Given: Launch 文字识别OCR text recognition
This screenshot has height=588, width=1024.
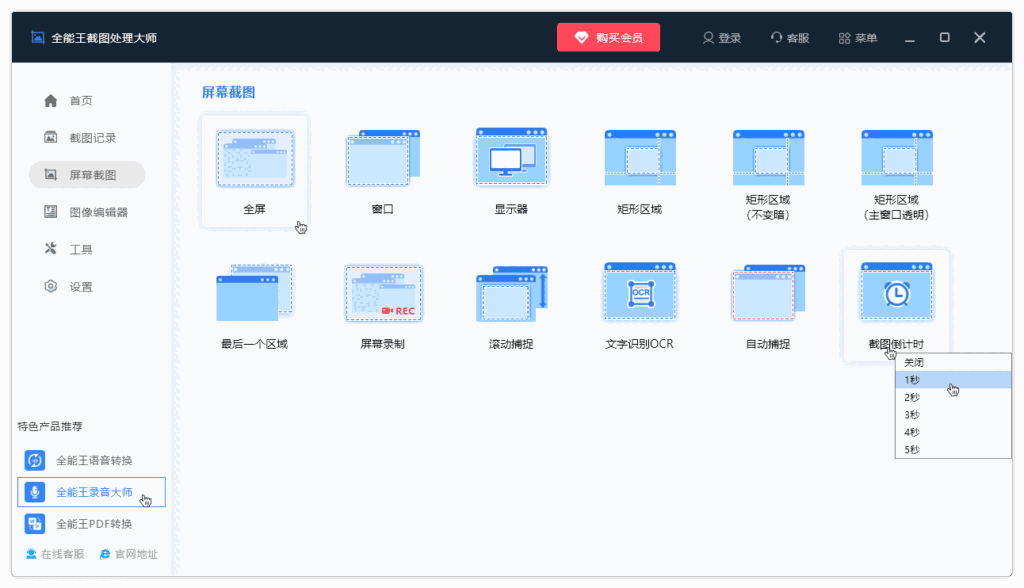Looking at the screenshot, I should click(640, 295).
